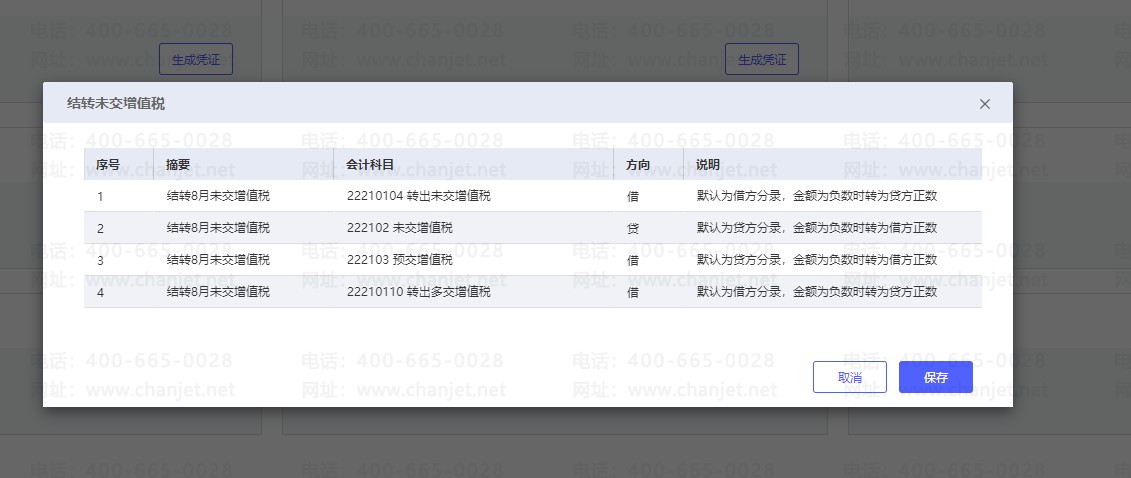Click direction 借 in 预交增值税 row

[x=633, y=260]
